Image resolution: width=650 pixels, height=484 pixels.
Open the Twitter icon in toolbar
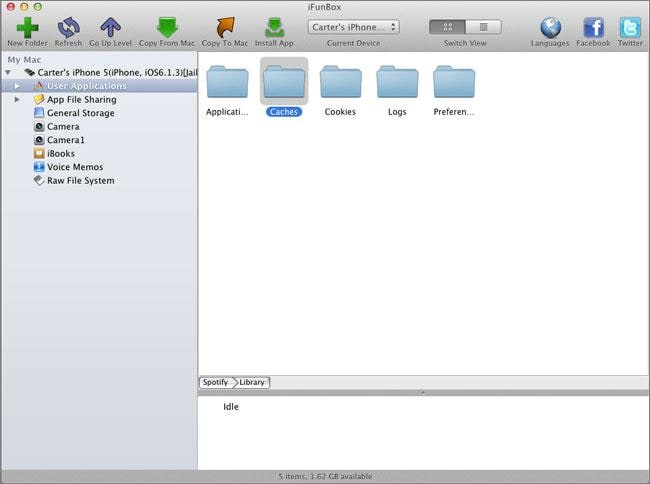click(630, 27)
